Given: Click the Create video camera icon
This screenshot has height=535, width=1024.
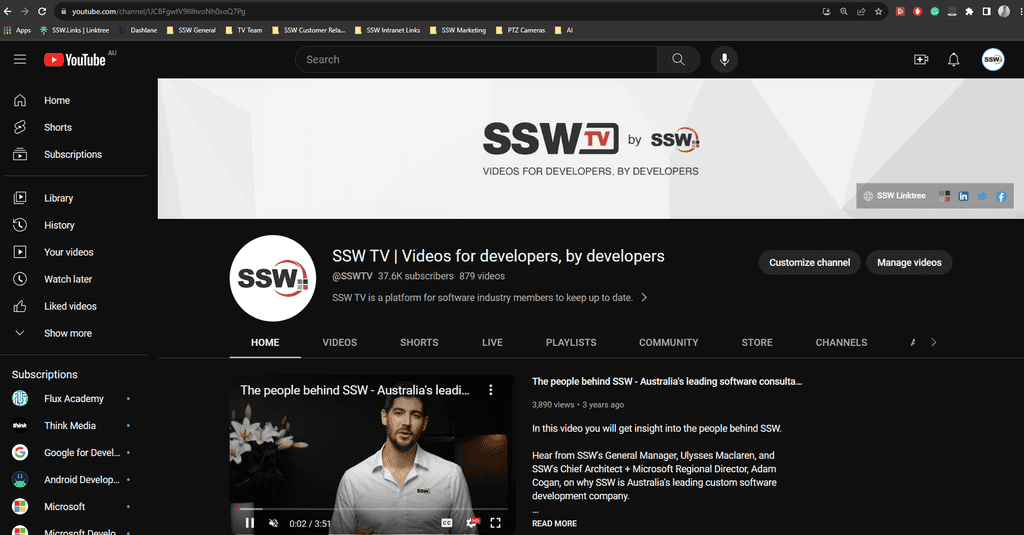Looking at the screenshot, I should pyautogui.click(x=921, y=60).
